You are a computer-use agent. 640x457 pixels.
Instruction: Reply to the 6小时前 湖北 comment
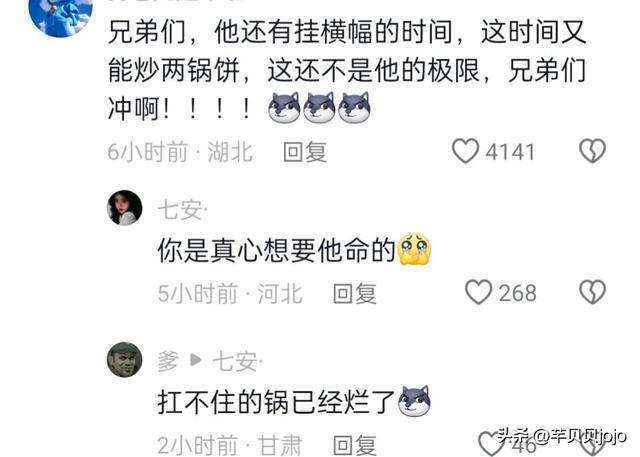pos(305,152)
